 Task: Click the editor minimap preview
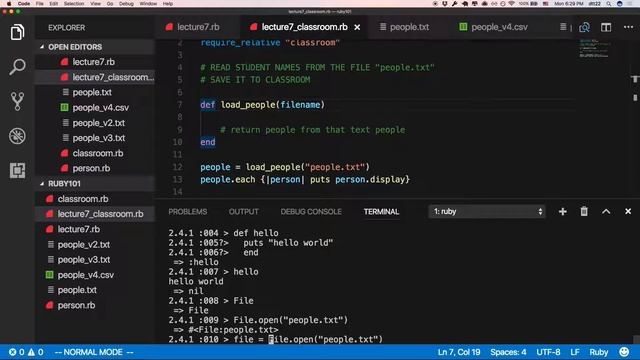(x=594, y=48)
